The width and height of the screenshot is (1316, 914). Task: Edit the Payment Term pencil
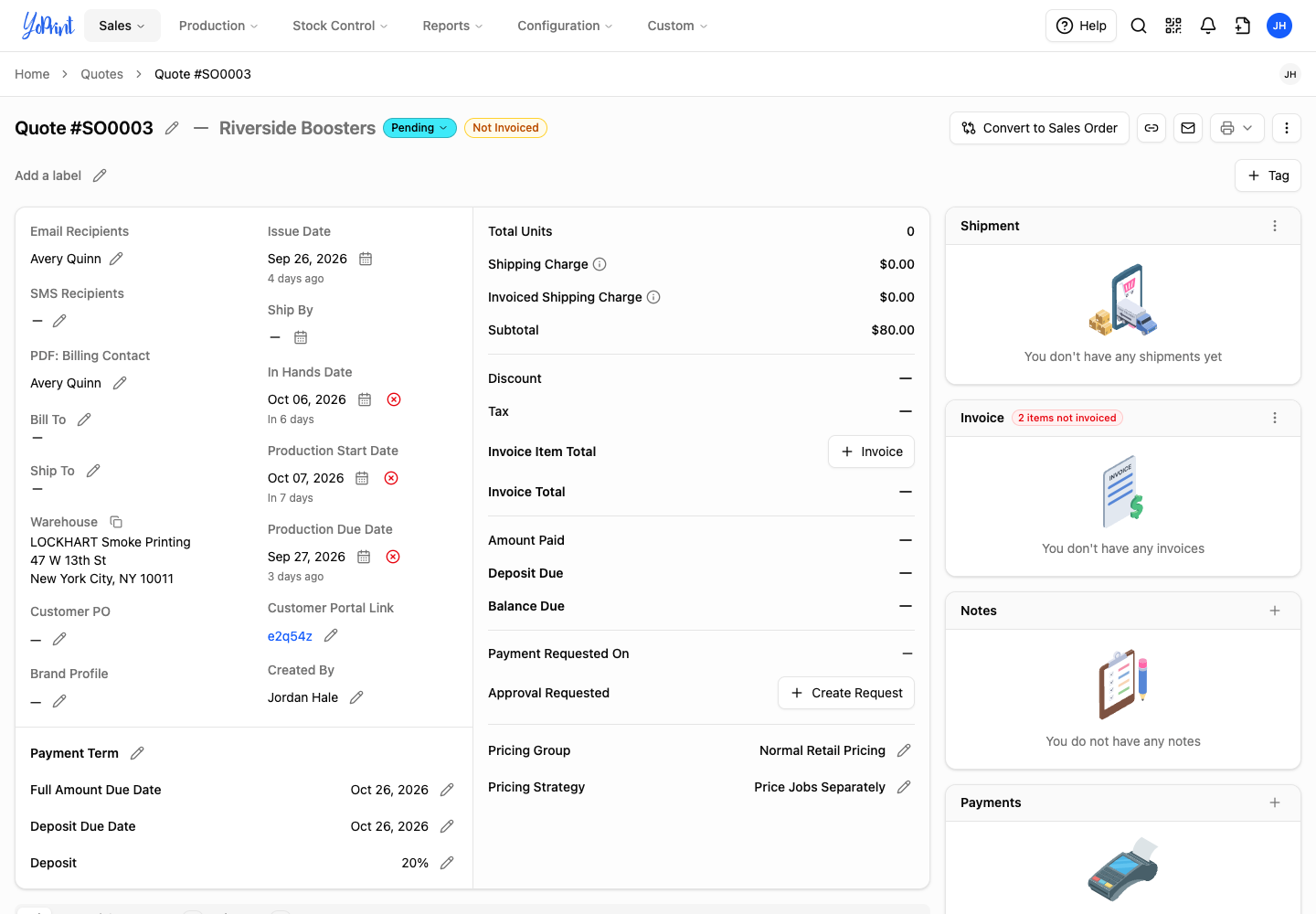137,753
